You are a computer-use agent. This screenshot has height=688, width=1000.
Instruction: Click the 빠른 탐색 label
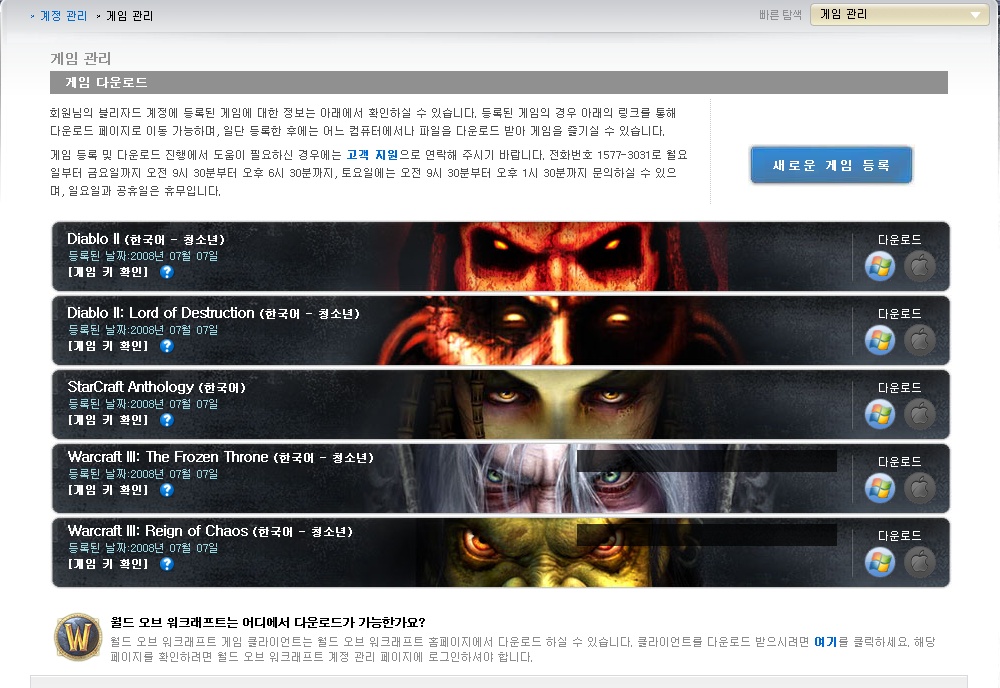(x=780, y=15)
